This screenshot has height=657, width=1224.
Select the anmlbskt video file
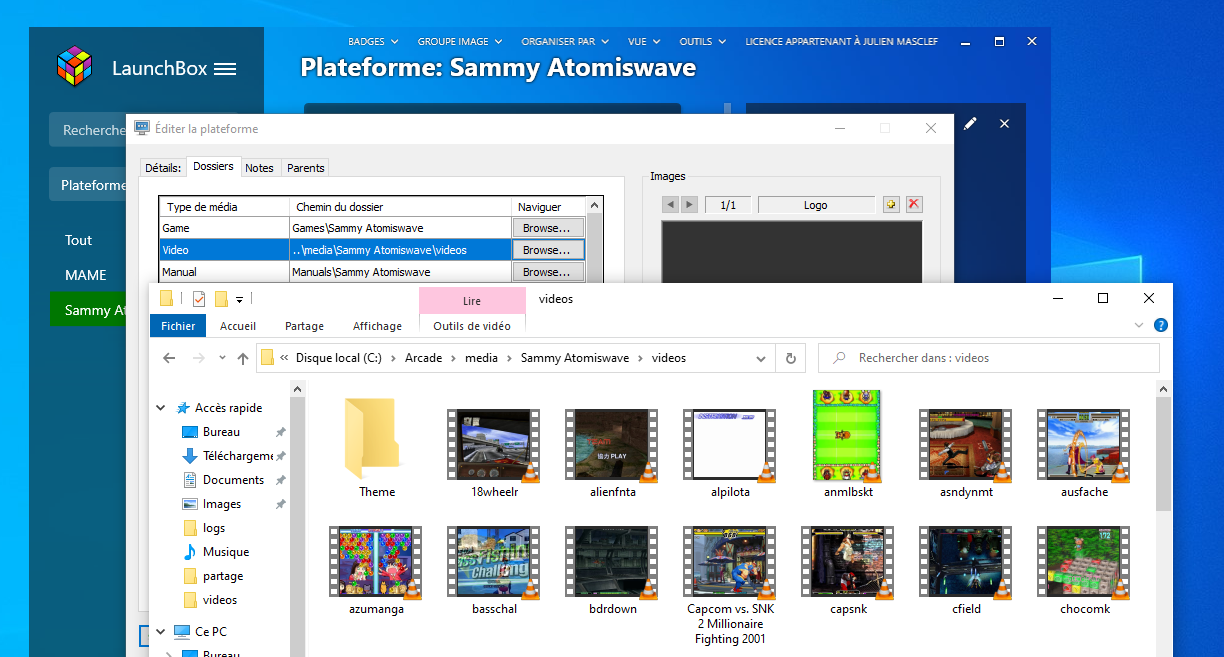pyautogui.click(x=848, y=443)
